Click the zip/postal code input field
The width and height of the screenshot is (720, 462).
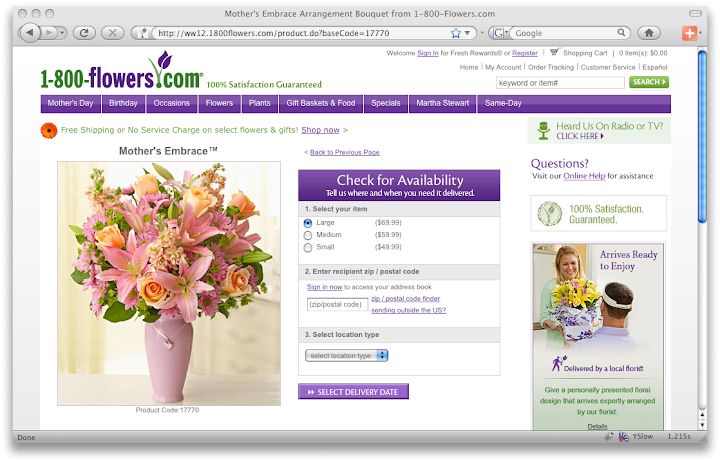click(x=338, y=304)
